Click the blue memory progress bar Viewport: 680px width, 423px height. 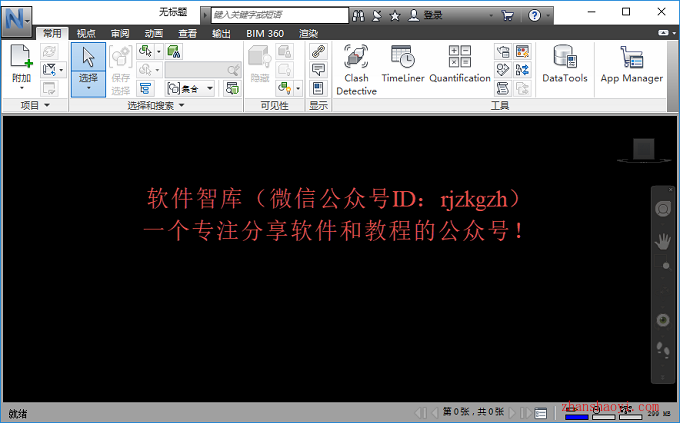pos(577,417)
